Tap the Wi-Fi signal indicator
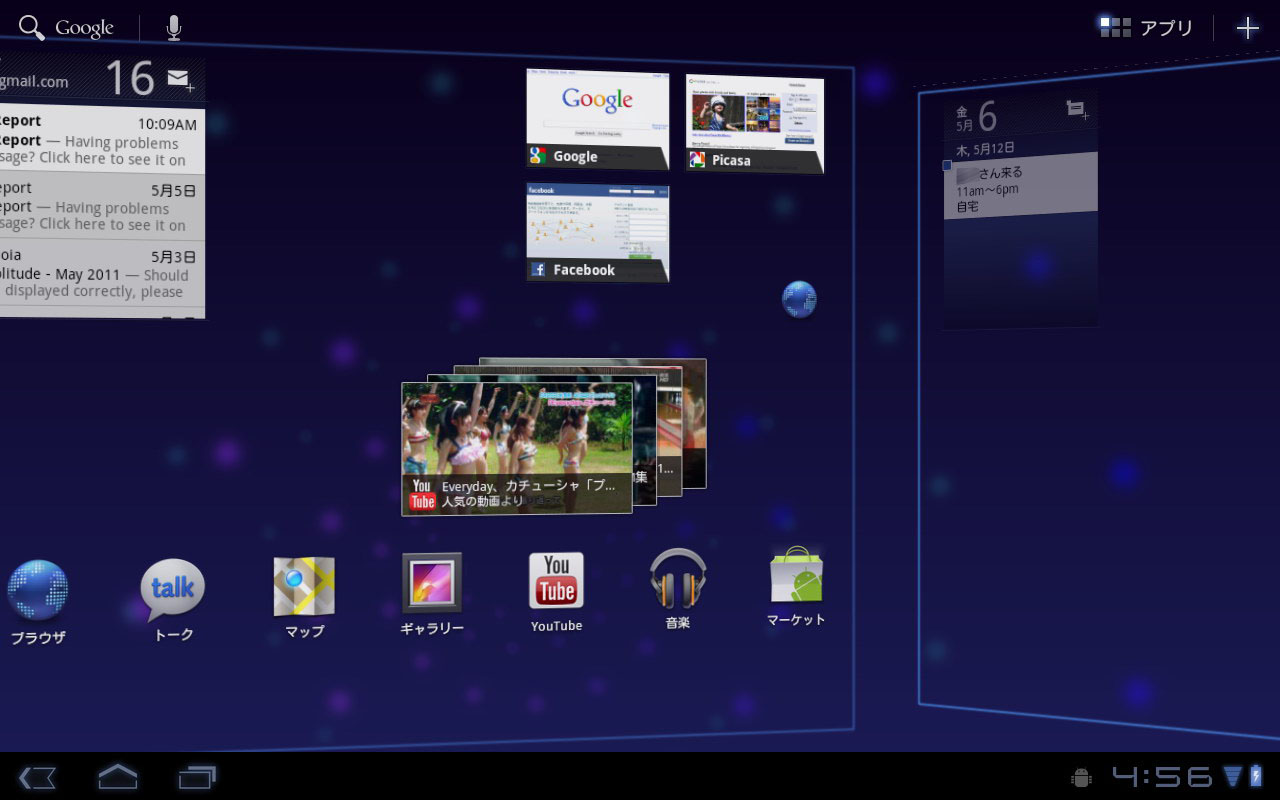1280x800 pixels. pos(1232,776)
